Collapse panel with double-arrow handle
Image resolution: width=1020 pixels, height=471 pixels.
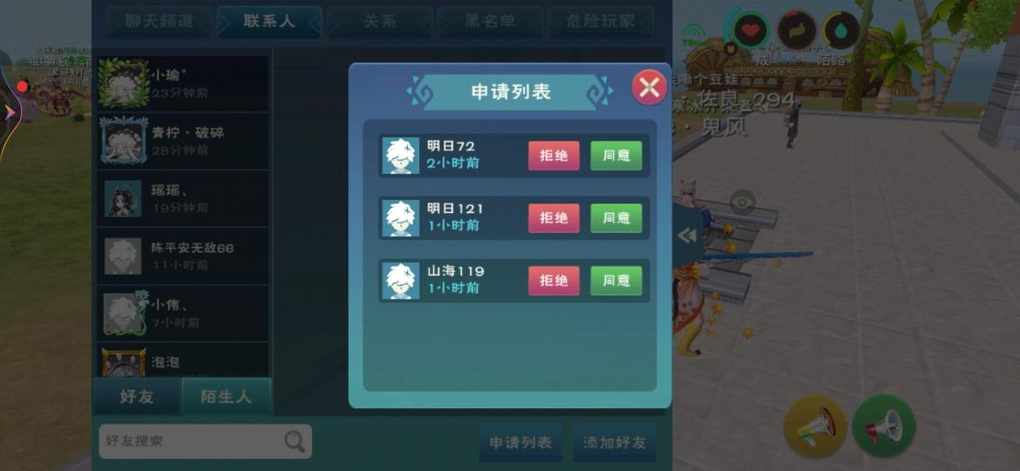pyautogui.click(x=687, y=236)
